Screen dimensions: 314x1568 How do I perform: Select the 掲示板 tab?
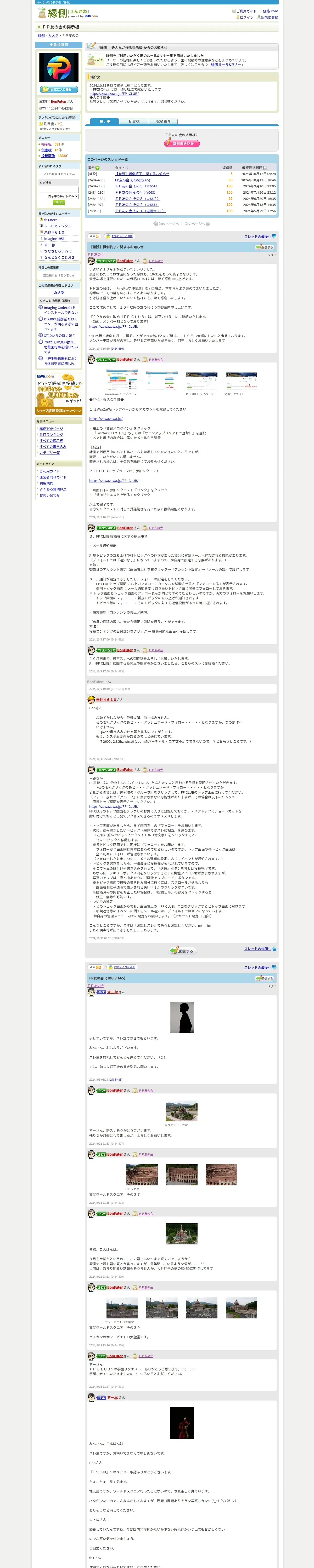click(x=105, y=121)
